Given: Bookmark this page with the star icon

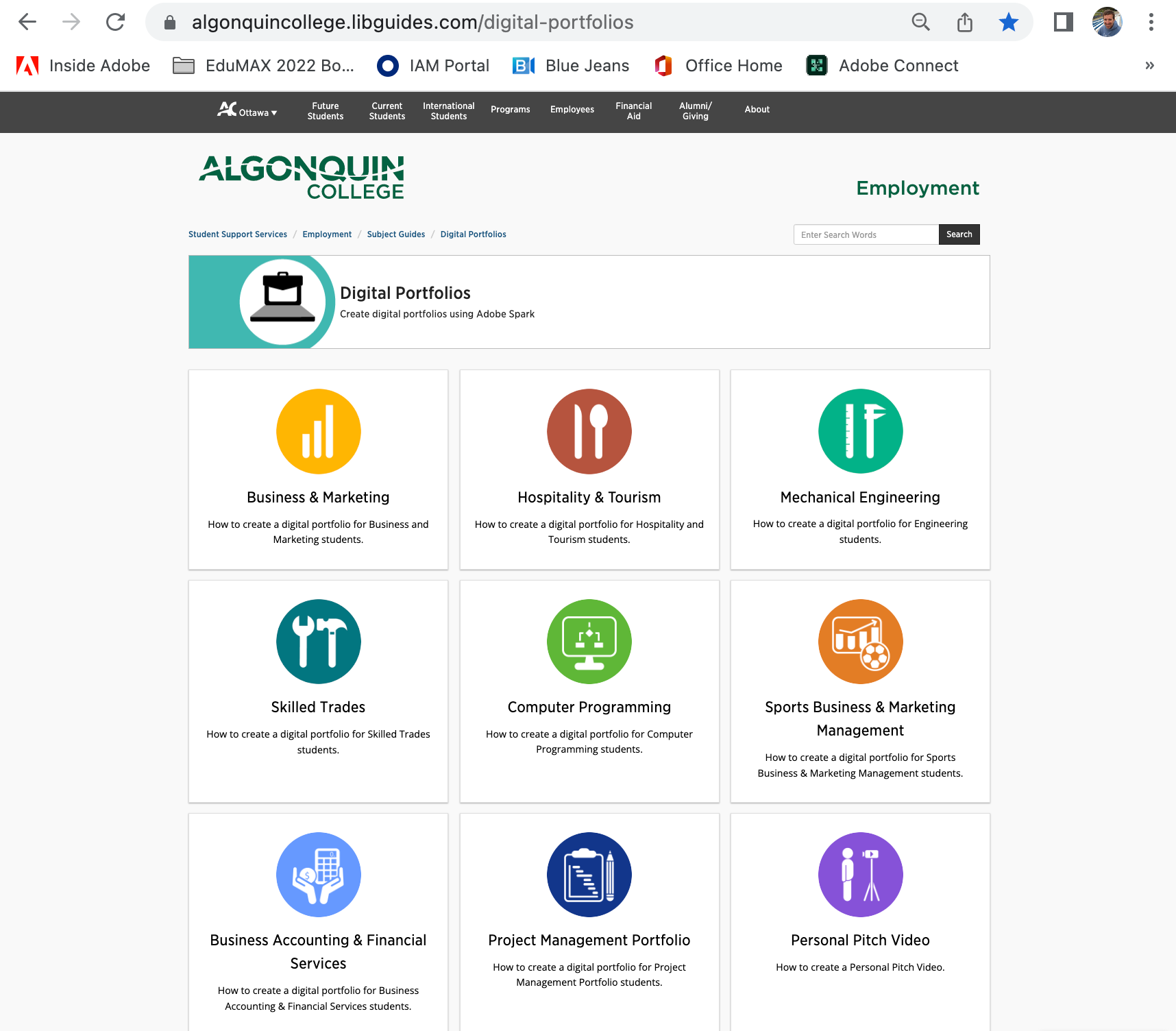Looking at the screenshot, I should [1008, 23].
